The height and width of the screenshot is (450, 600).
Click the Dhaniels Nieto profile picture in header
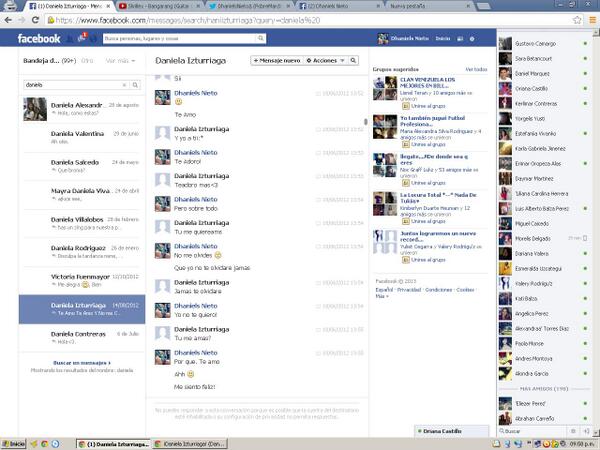click(383, 39)
